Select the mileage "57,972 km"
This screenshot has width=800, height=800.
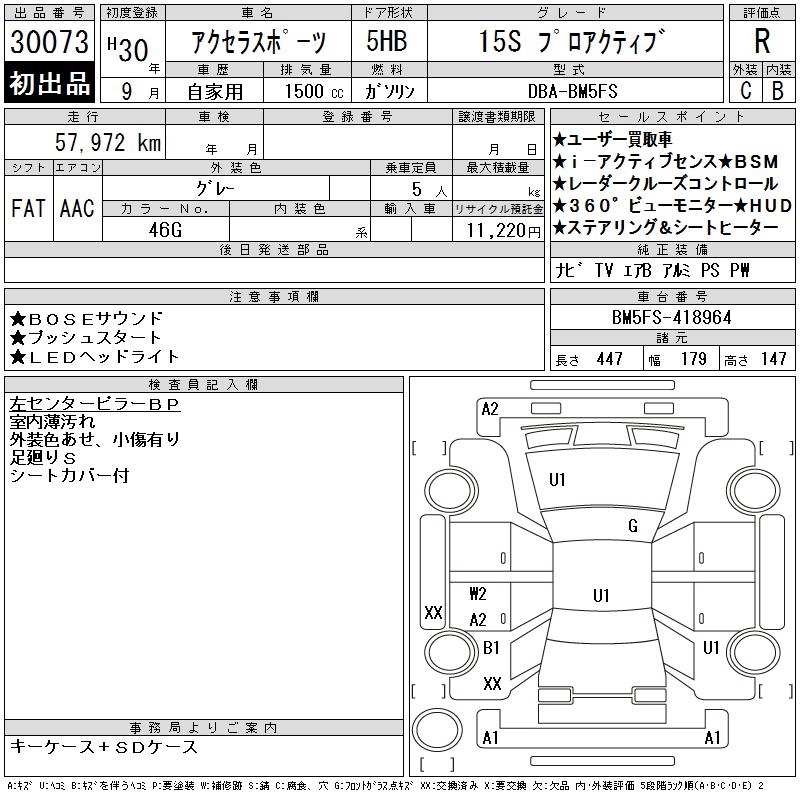pos(108,142)
